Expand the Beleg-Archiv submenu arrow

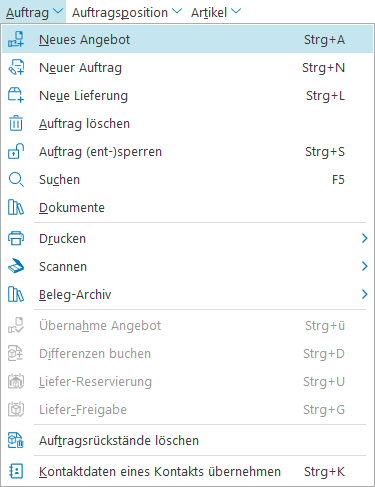[x=364, y=294]
